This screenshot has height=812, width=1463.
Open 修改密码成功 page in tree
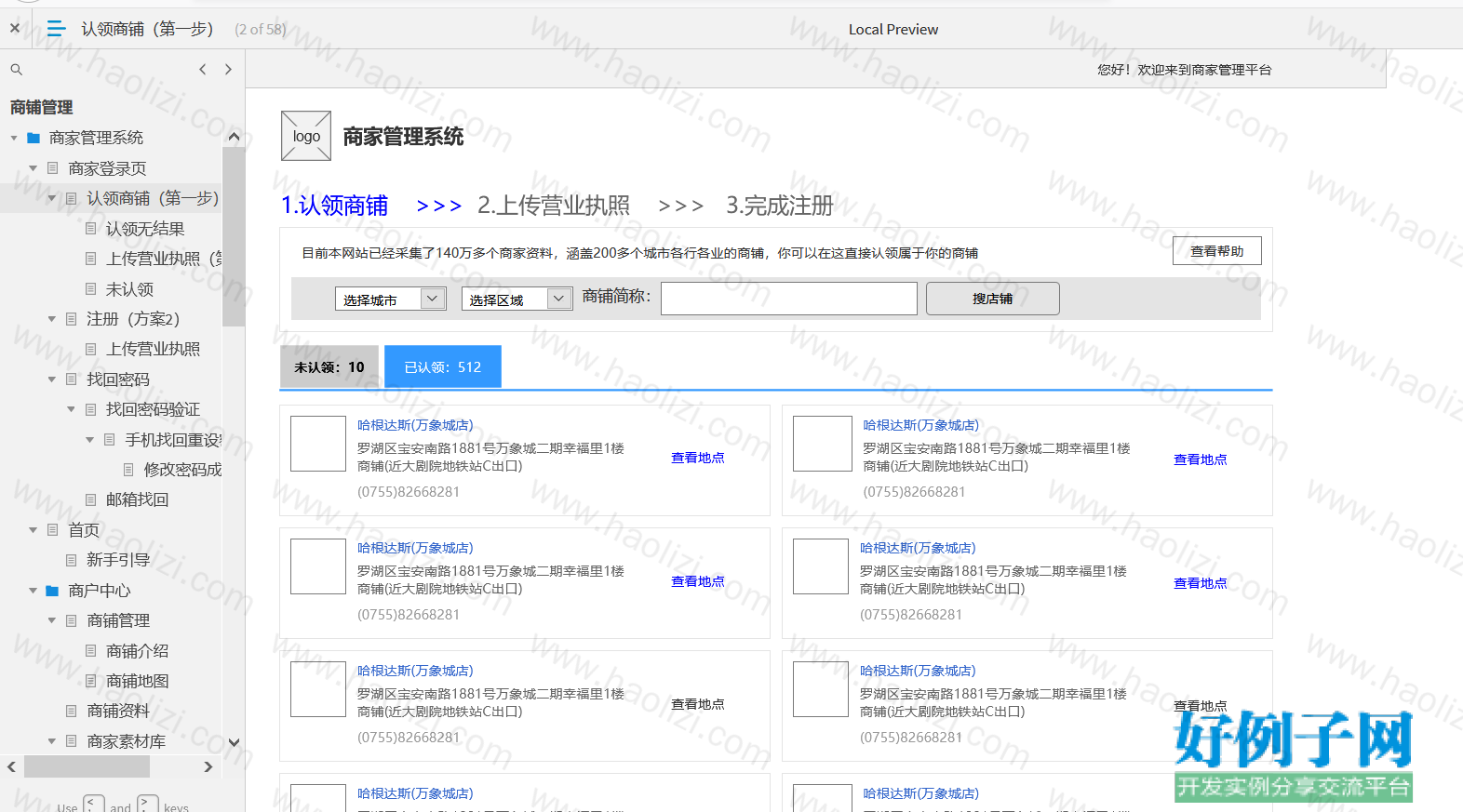(182, 470)
